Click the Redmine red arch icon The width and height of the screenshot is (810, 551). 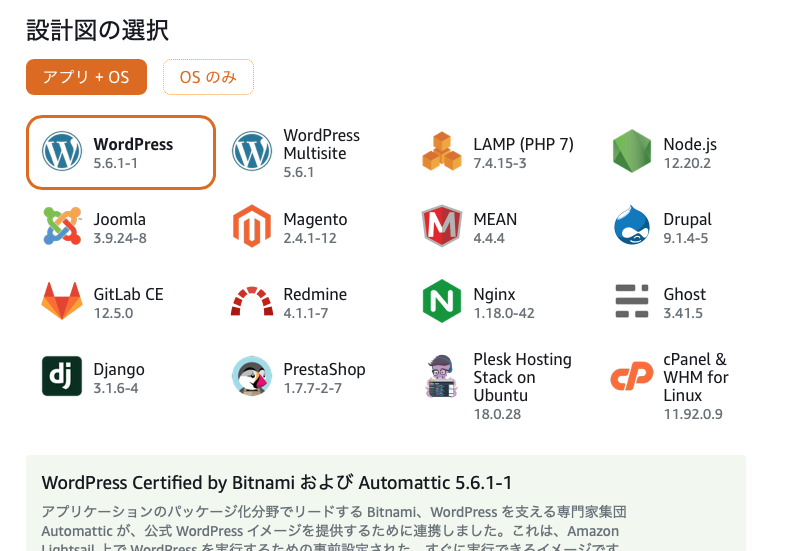pyautogui.click(x=252, y=301)
